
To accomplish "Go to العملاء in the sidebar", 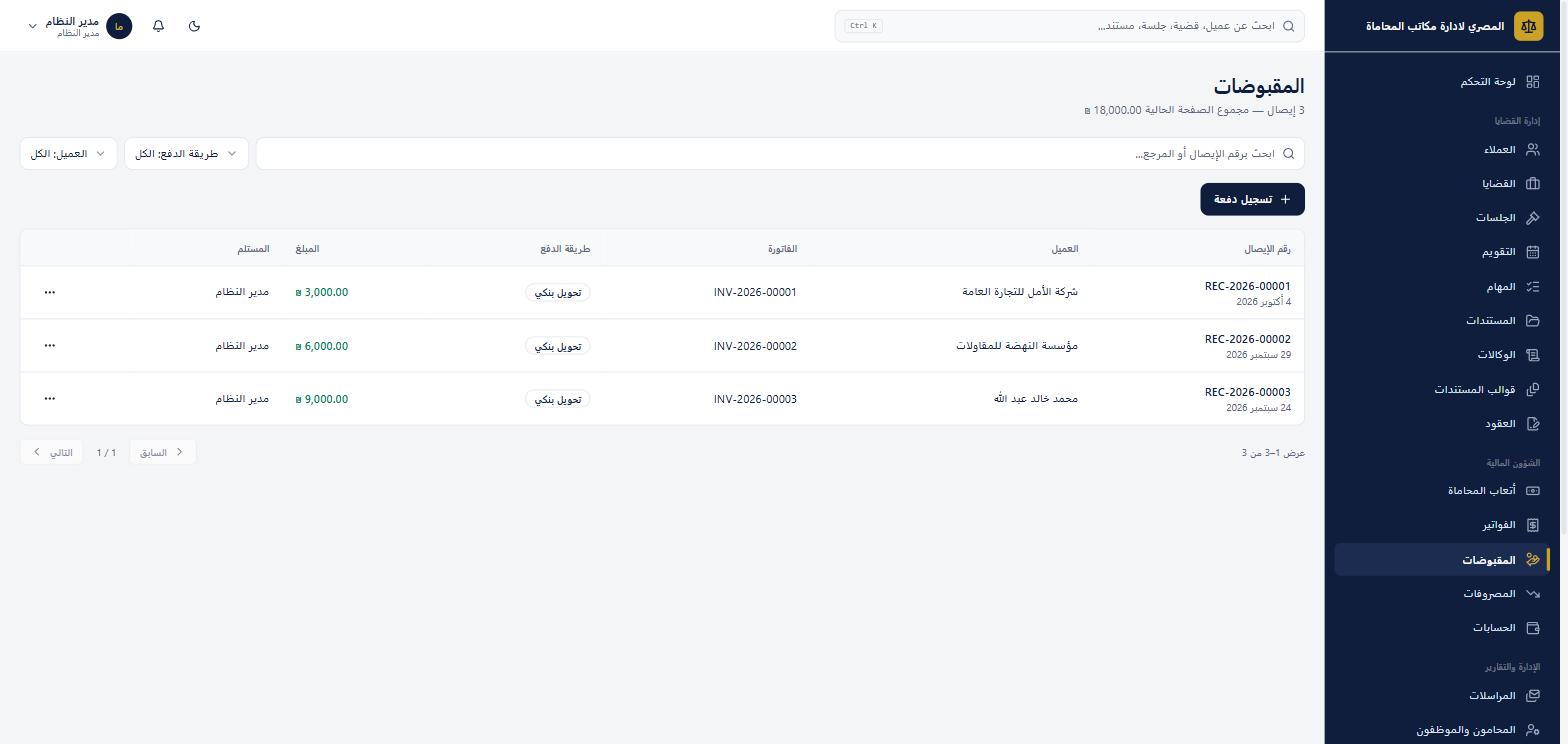I will (x=1442, y=150).
